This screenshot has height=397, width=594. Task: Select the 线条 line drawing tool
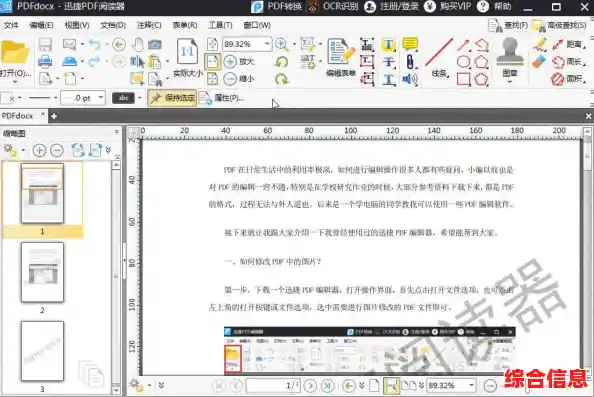(439, 58)
